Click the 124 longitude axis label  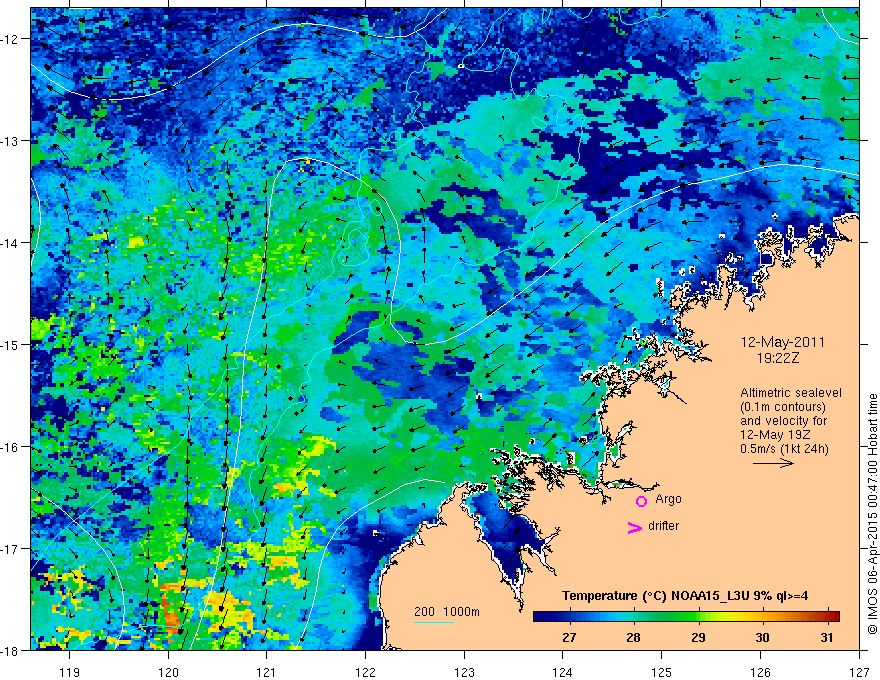point(563,672)
